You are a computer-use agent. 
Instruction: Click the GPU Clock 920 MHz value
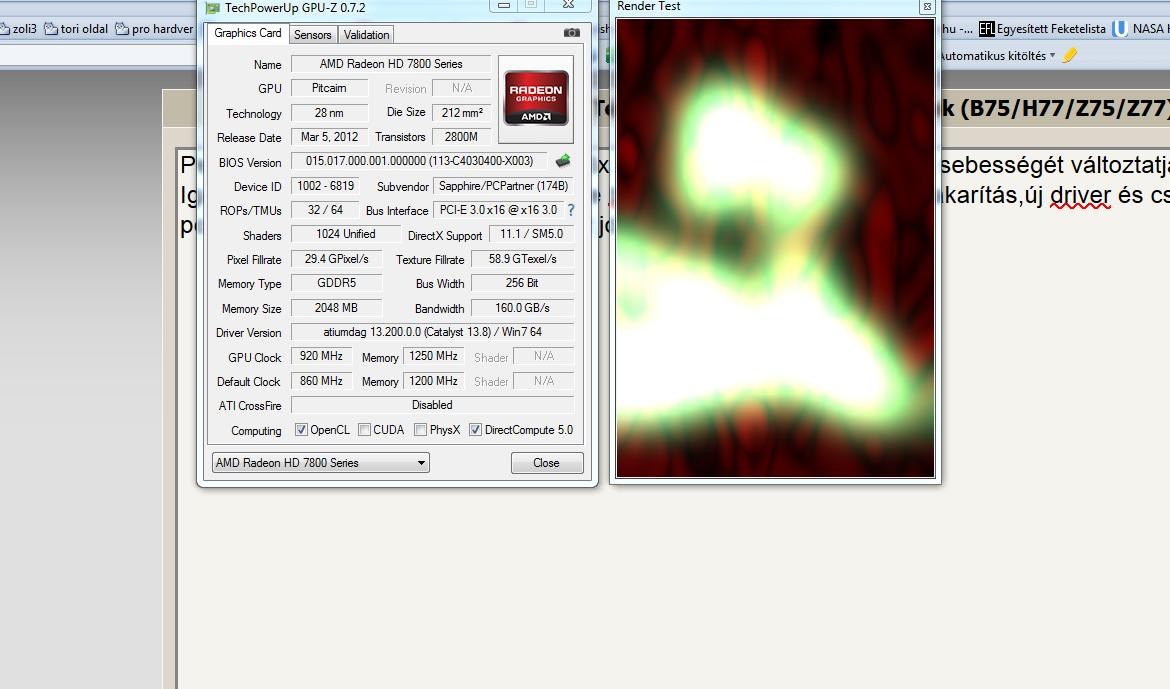[322, 356]
